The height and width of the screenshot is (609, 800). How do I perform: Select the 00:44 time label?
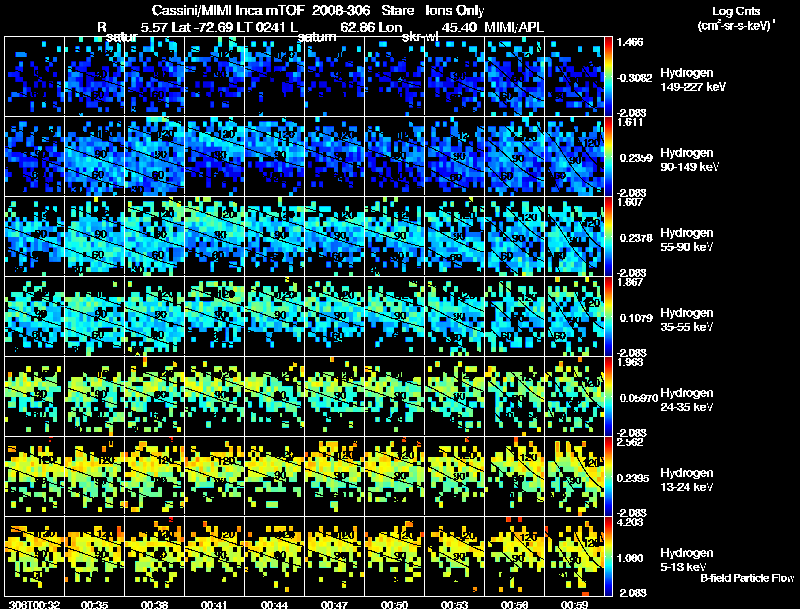click(274, 605)
